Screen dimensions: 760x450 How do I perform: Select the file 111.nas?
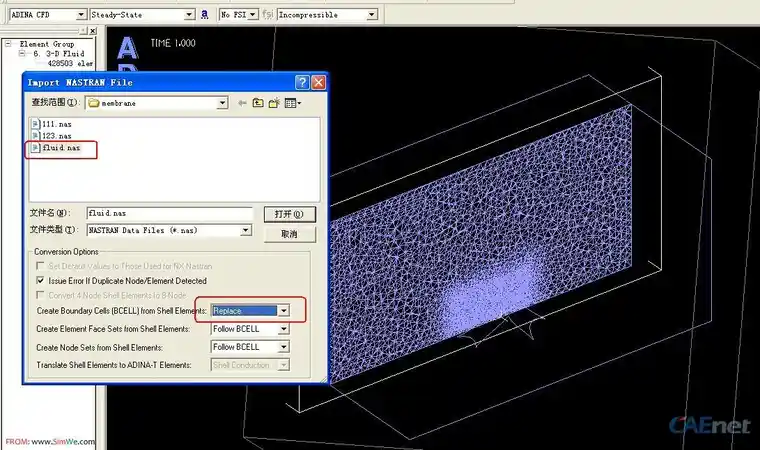tap(52, 124)
